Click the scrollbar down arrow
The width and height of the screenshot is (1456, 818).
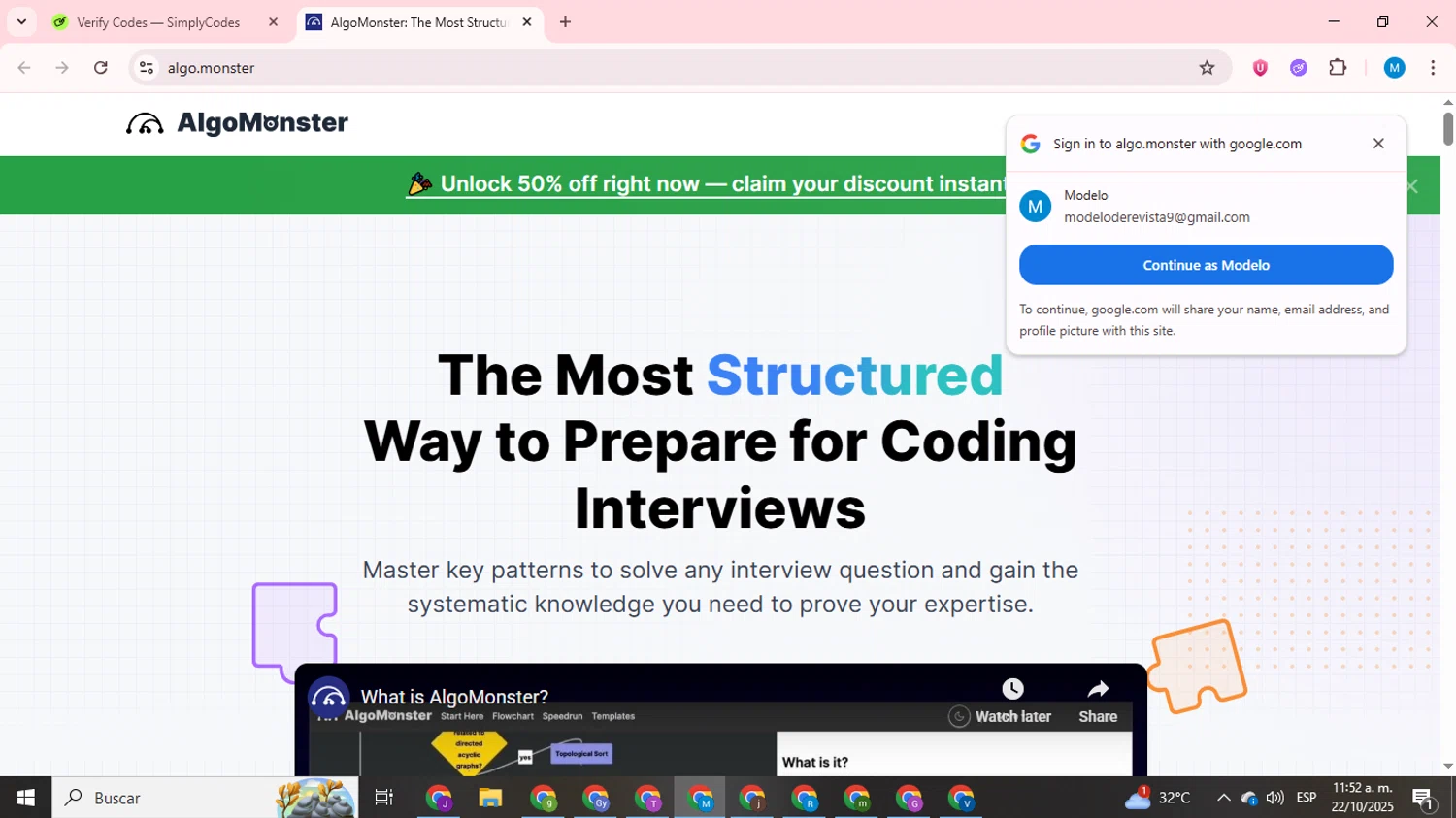pos(1447,767)
